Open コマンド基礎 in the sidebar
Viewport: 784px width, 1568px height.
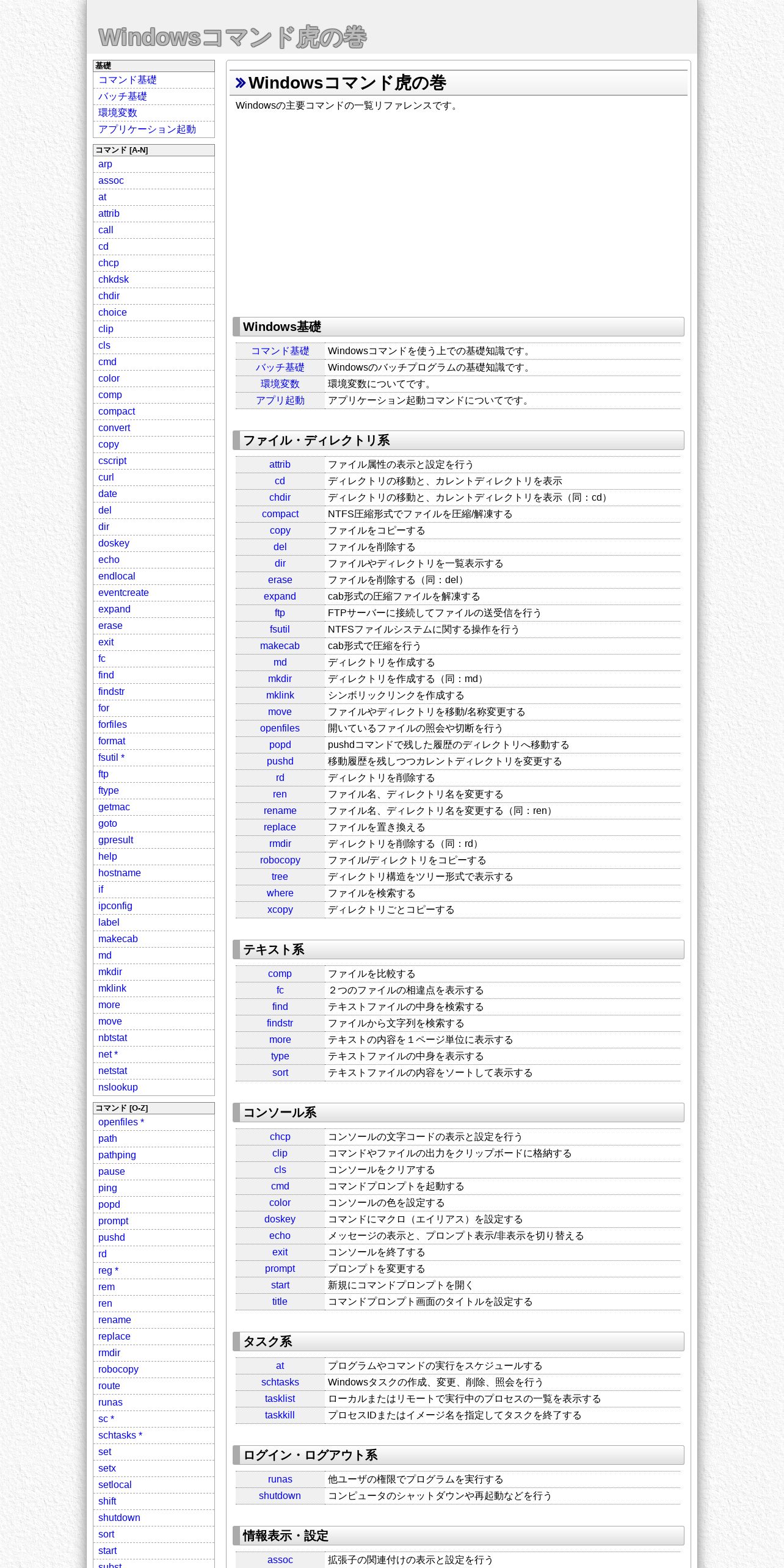pos(127,80)
